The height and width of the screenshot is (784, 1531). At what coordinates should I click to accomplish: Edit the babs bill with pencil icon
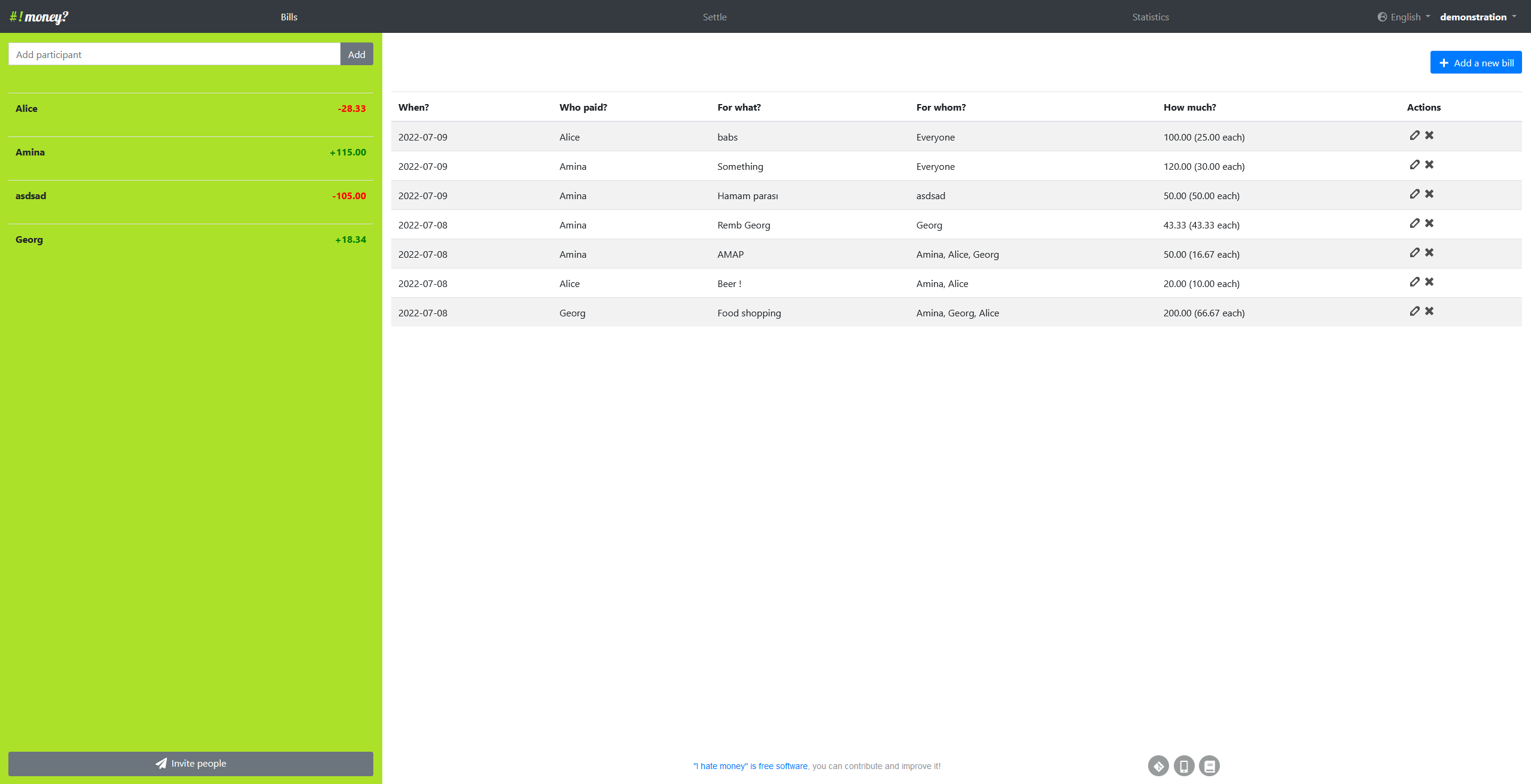coord(1414,136)
